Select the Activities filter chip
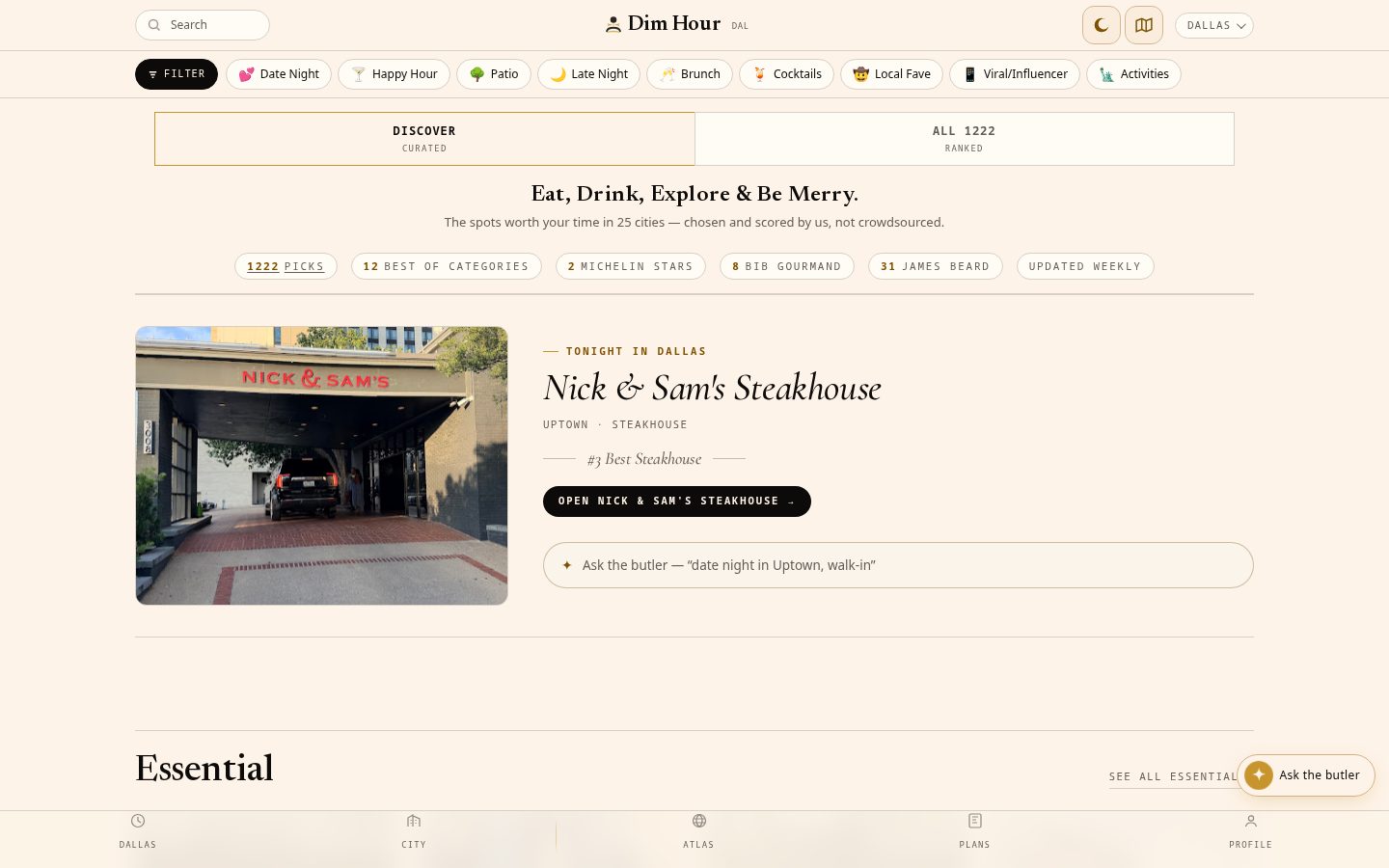Image resolution: width=1389 pixels, height=868 pixels. click(x=1133, y=74)
